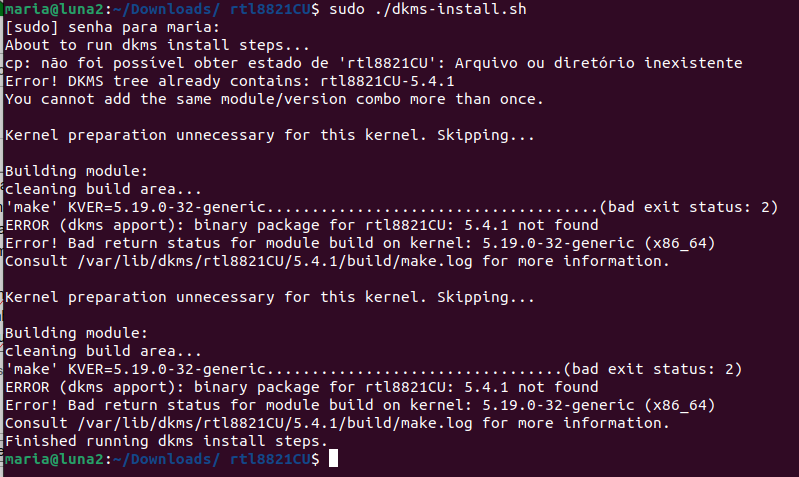Click the '[sudo] senha para maria:' password prompt line

coord(113,27)
